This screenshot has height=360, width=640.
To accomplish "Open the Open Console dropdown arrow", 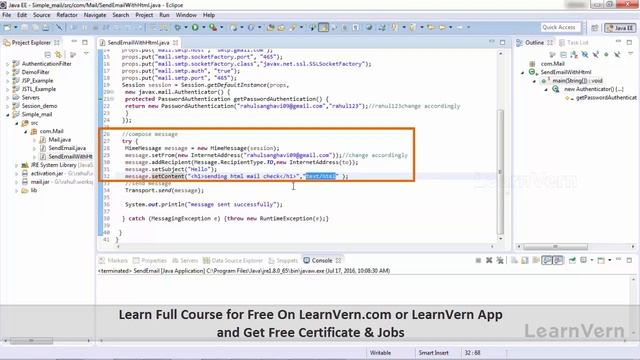I will (x=610, y=260).
